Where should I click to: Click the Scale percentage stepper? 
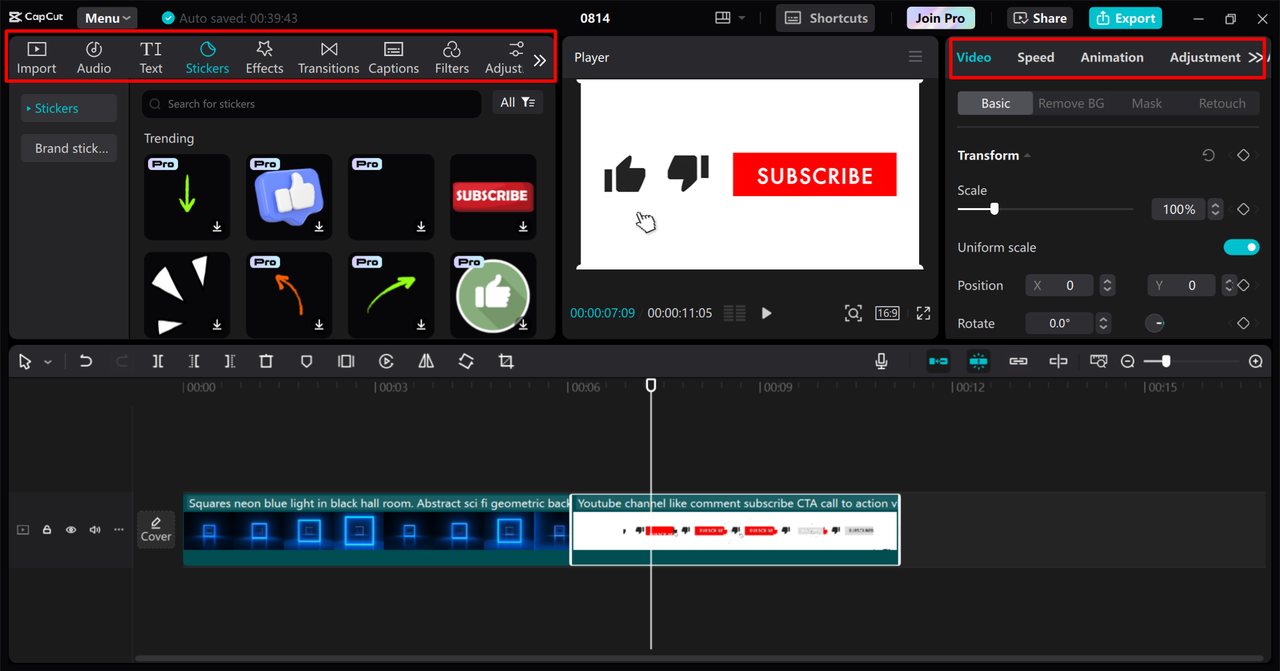tap(1215, 209)
